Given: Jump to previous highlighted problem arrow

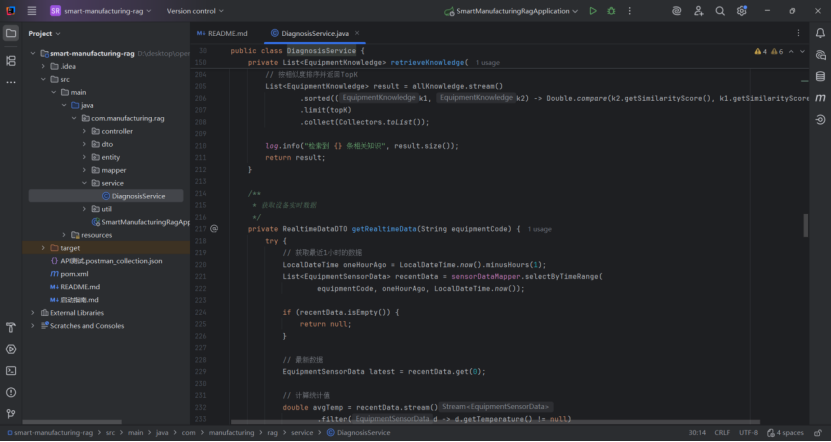Looking at the screenshot, I should [791, 51].
